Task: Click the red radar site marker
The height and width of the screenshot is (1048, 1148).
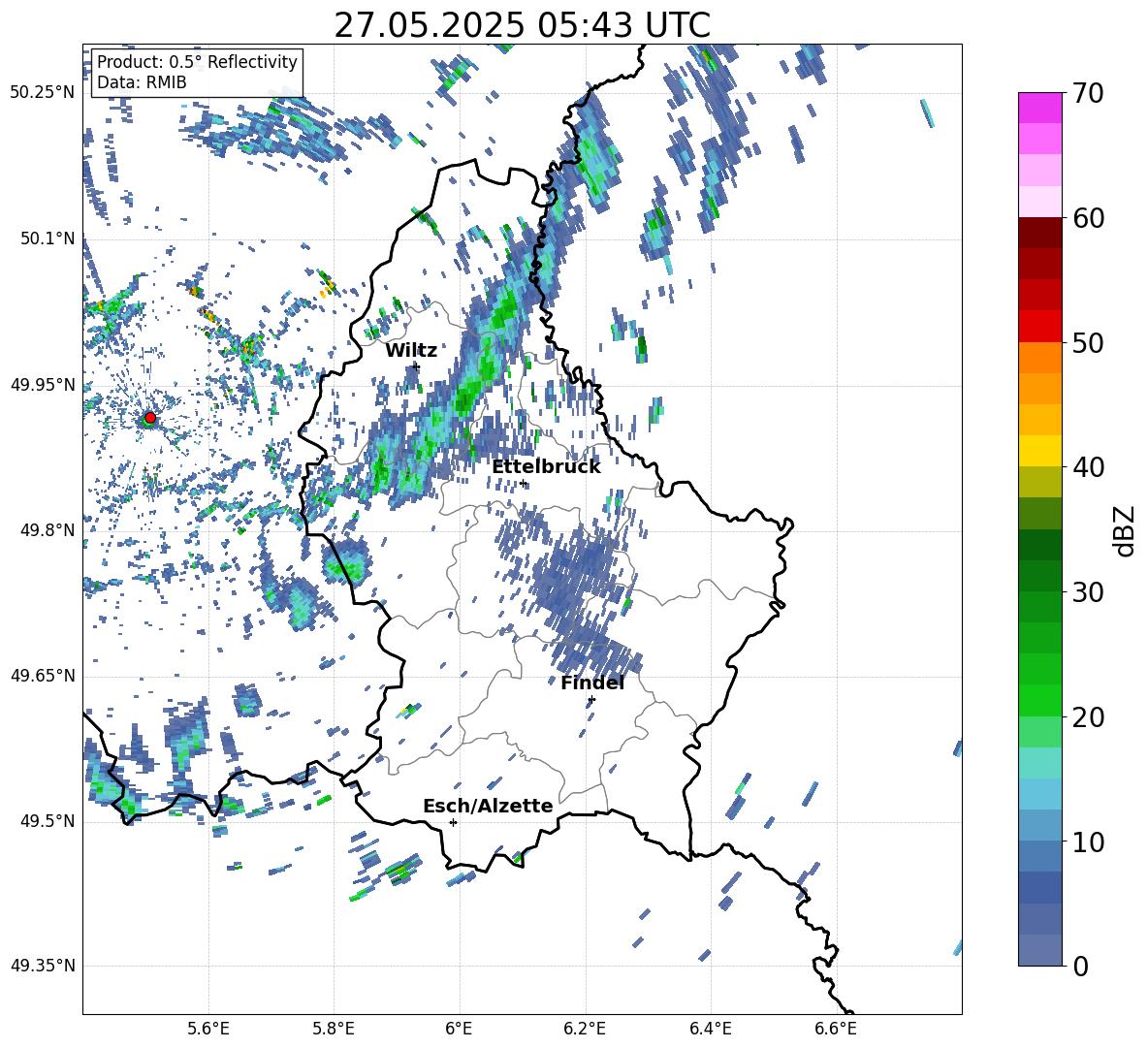Action: [x=150, y=418]
